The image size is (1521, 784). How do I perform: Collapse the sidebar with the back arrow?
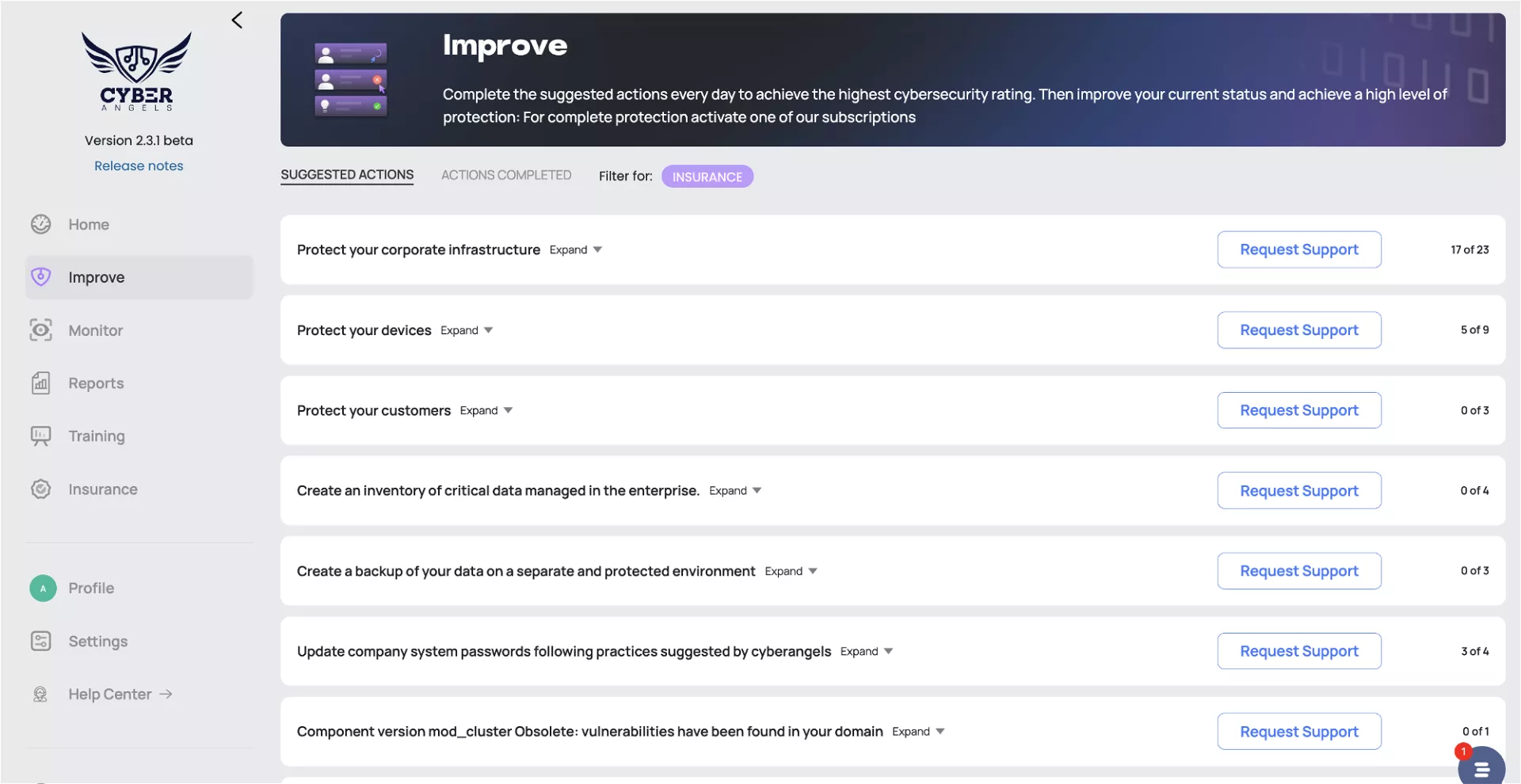pos(237,21)
